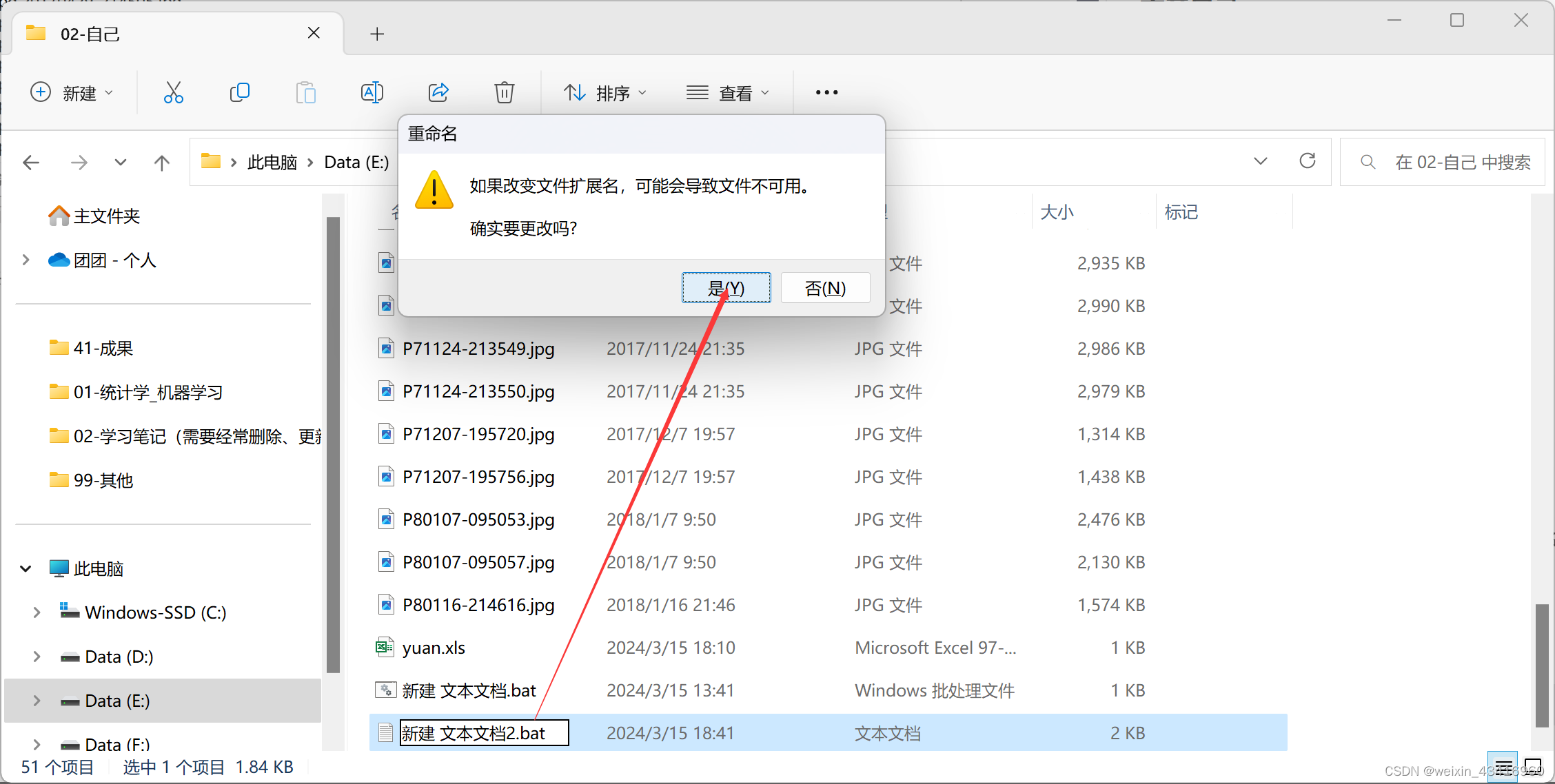Screen dimensions: 1555x784
Task: Go up one folder level arrow
Action: [161, 163]
